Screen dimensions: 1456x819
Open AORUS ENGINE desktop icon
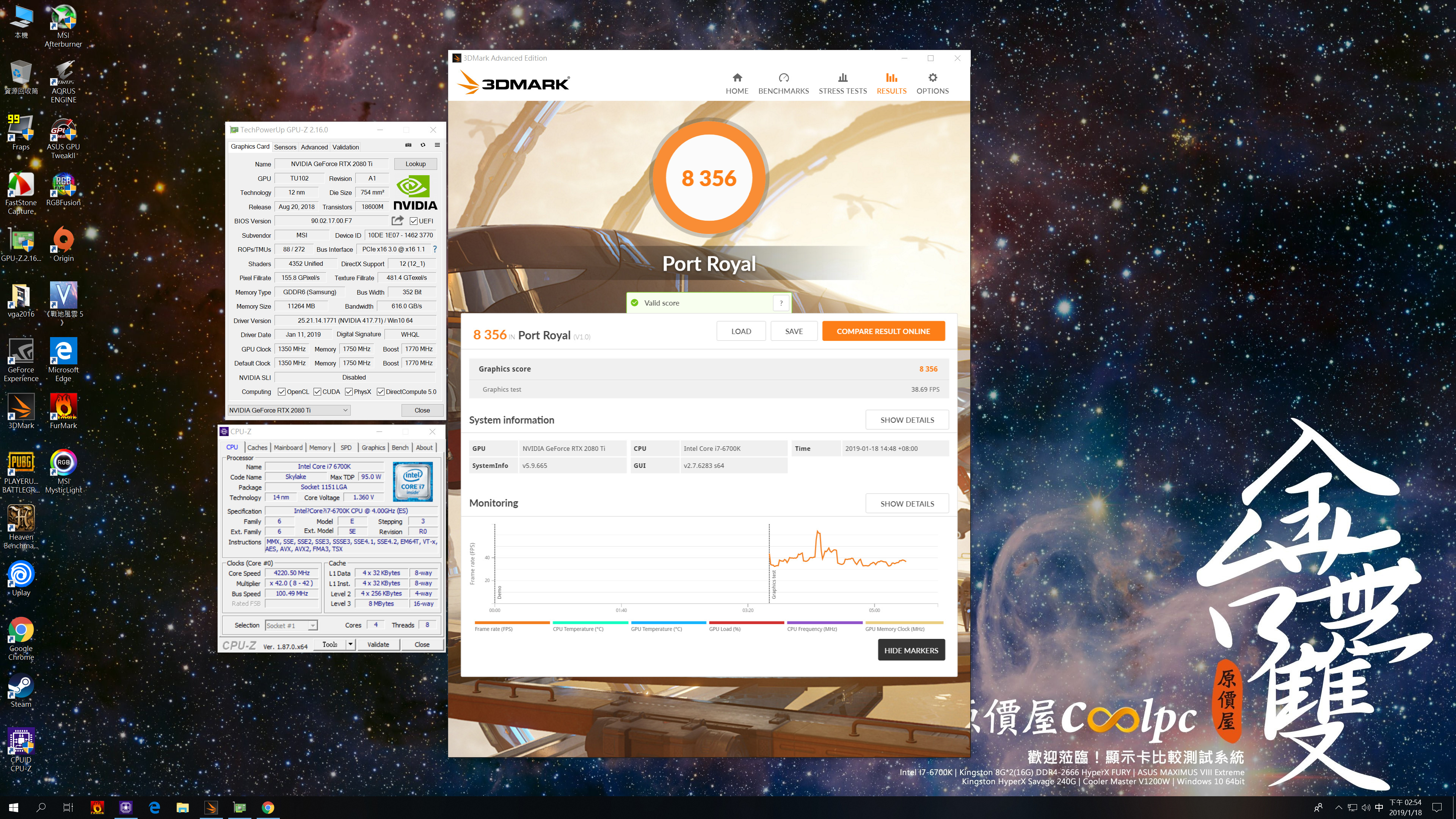pos(63,82)
